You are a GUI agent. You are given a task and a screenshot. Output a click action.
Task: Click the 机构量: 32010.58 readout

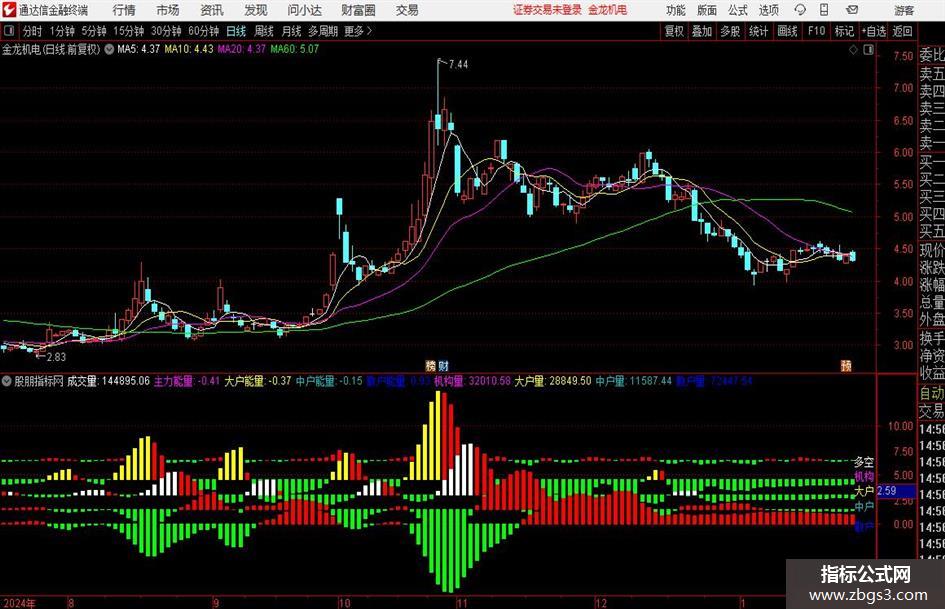(472, 381)
